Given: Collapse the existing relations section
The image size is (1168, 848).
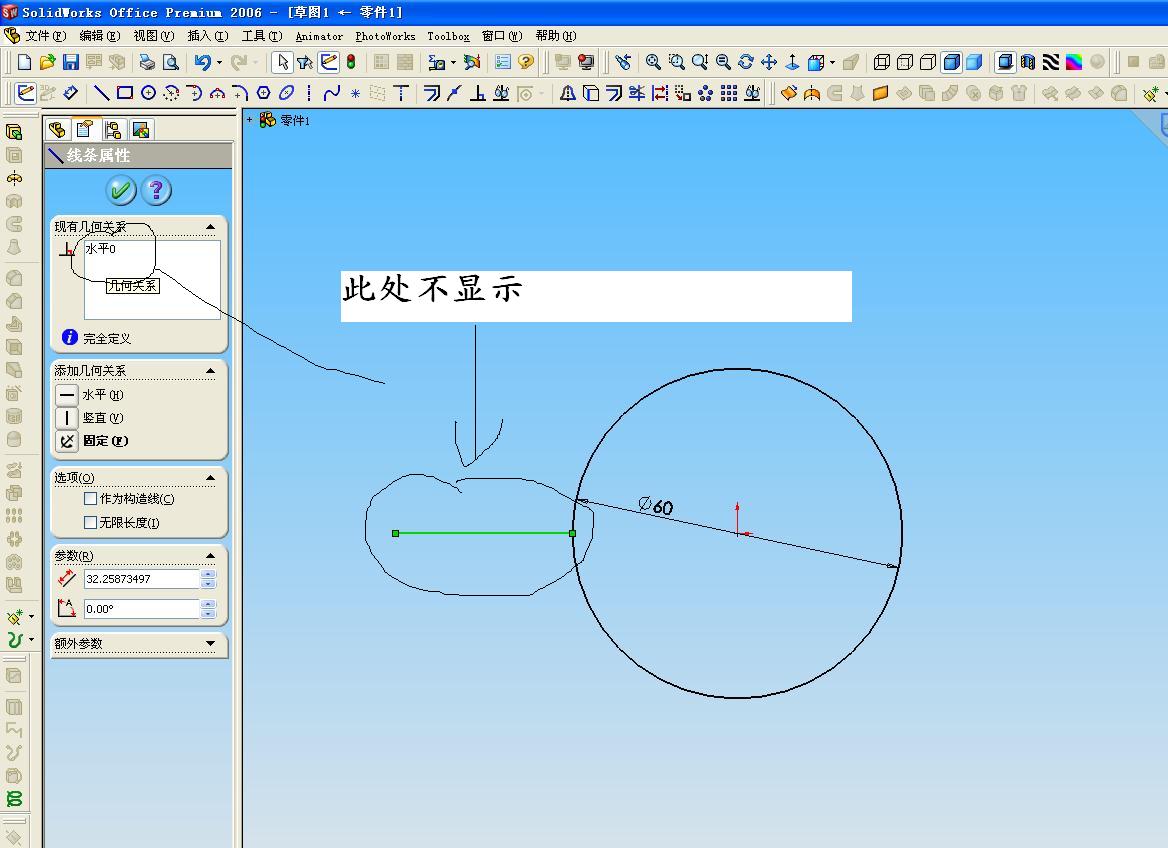Looking at the screenshot, I should tap(210, 227).
